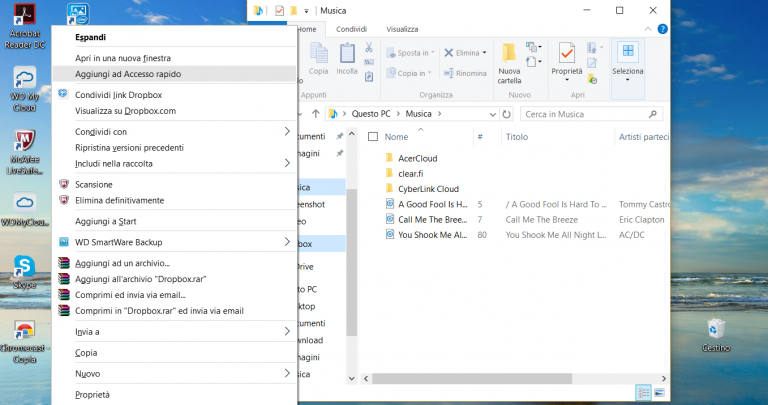Click the Rinomina button
The width and height of the screenshot is (768, 405).
[465, 73]
